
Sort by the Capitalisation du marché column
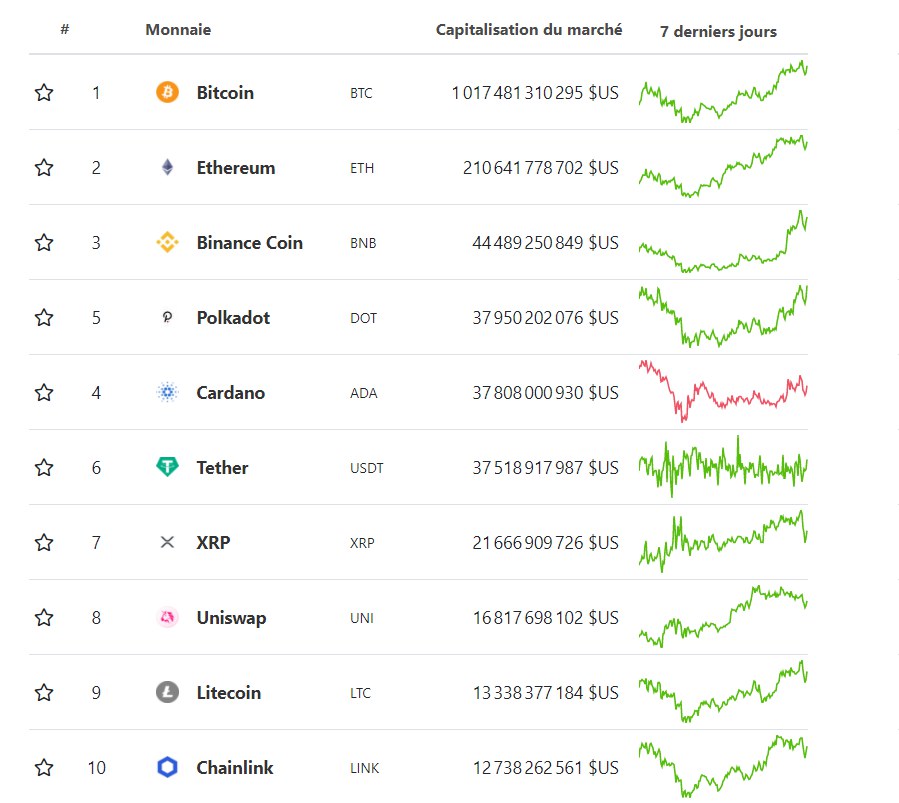[x=528, y=29]
